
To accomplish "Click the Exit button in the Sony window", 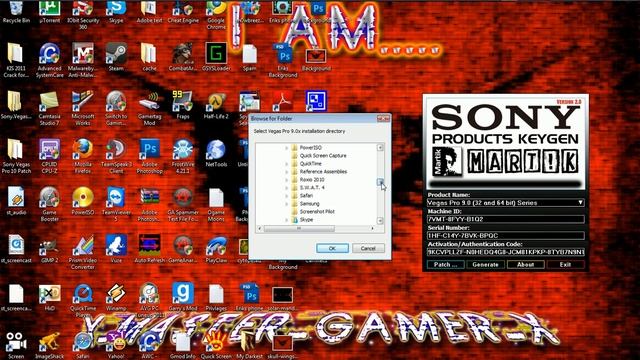I will pyautogui.click(x=565, y=264).
